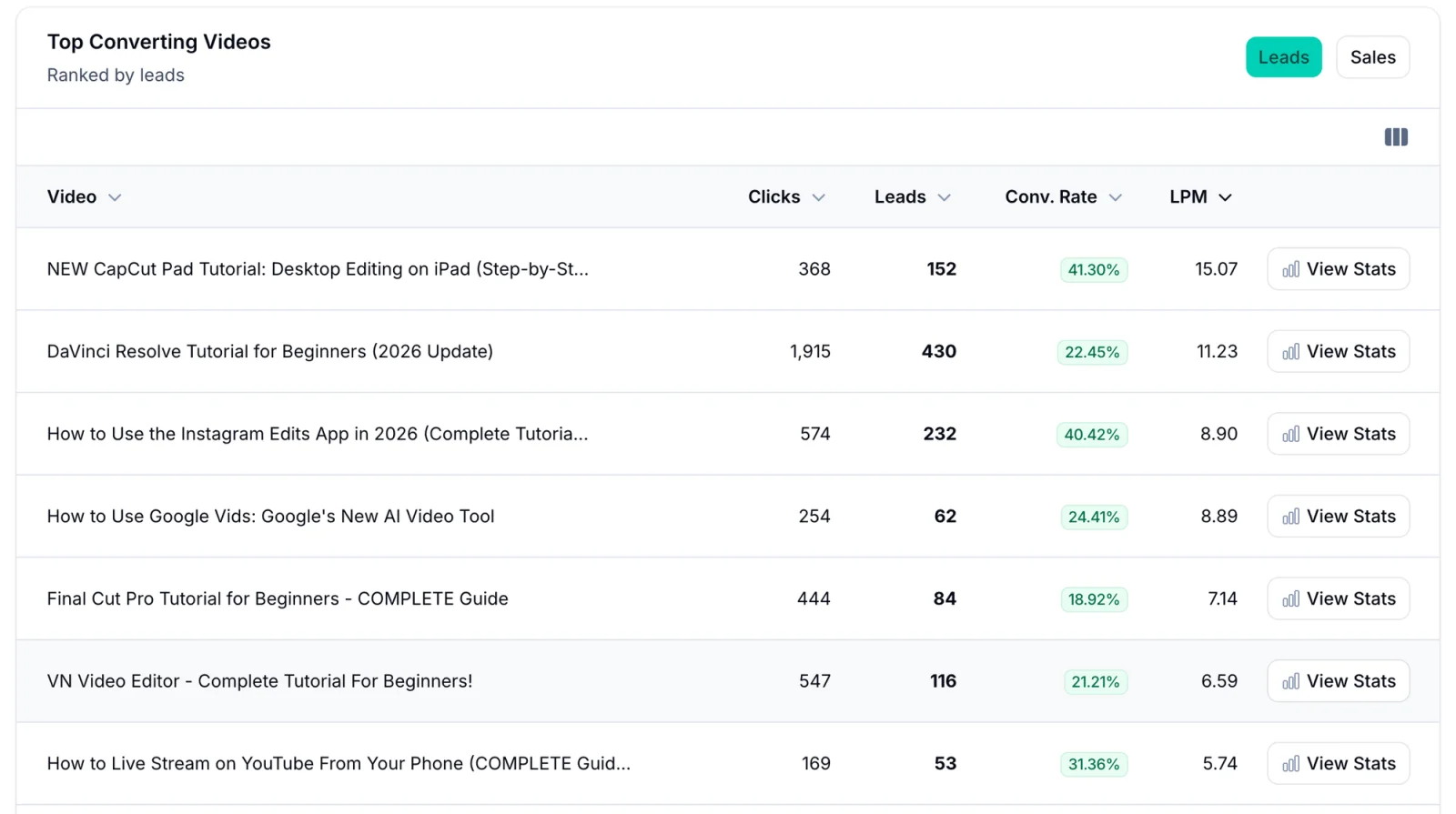Click the 116 leads value
This screenshot has width=1456, height=814.
943,681
